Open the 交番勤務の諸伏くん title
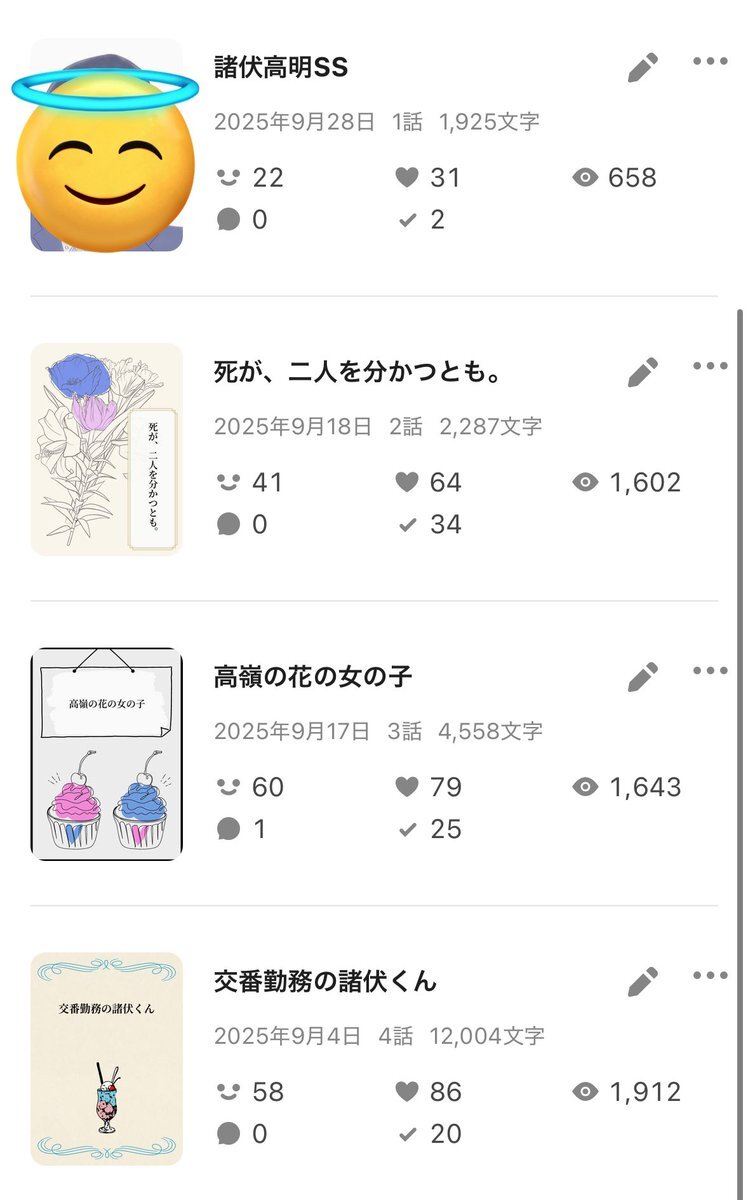The image size is (748, 1200). pyautogui.click(x=325, y=982)
